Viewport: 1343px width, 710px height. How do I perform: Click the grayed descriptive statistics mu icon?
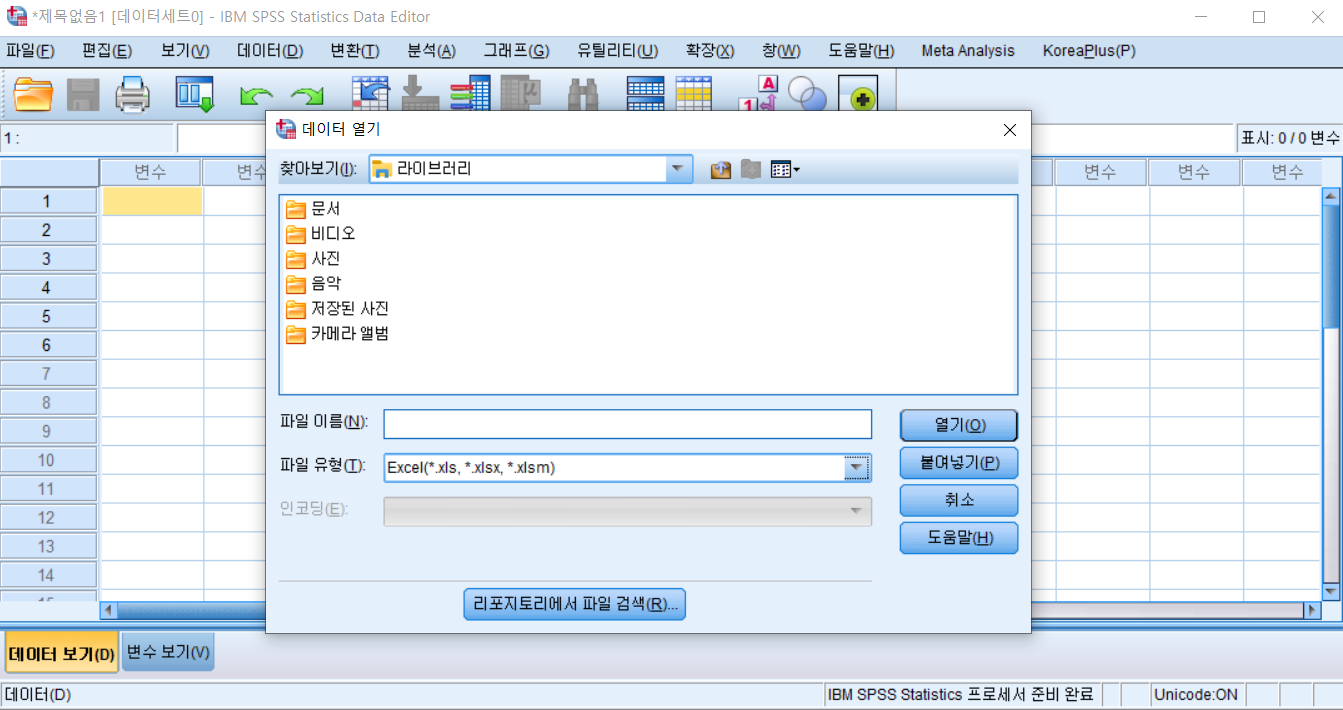point(520,95)
